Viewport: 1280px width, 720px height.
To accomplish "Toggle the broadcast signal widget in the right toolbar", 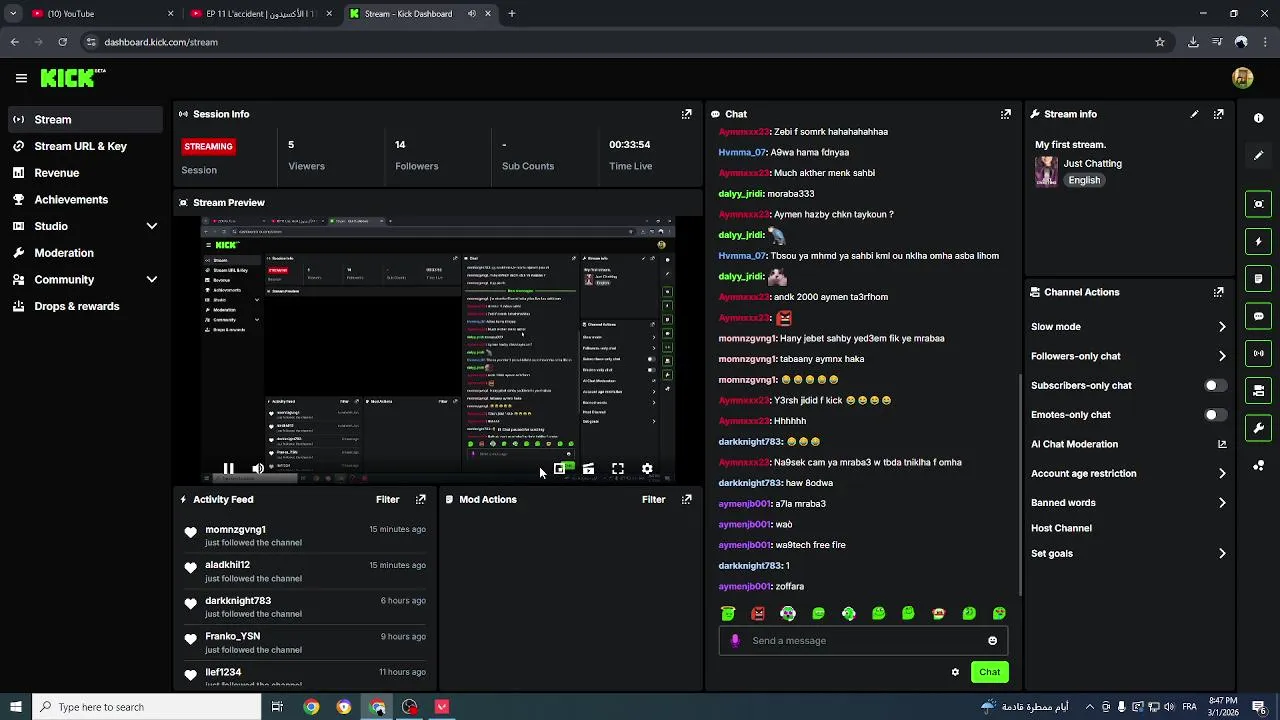I will tap(1258, 353).
